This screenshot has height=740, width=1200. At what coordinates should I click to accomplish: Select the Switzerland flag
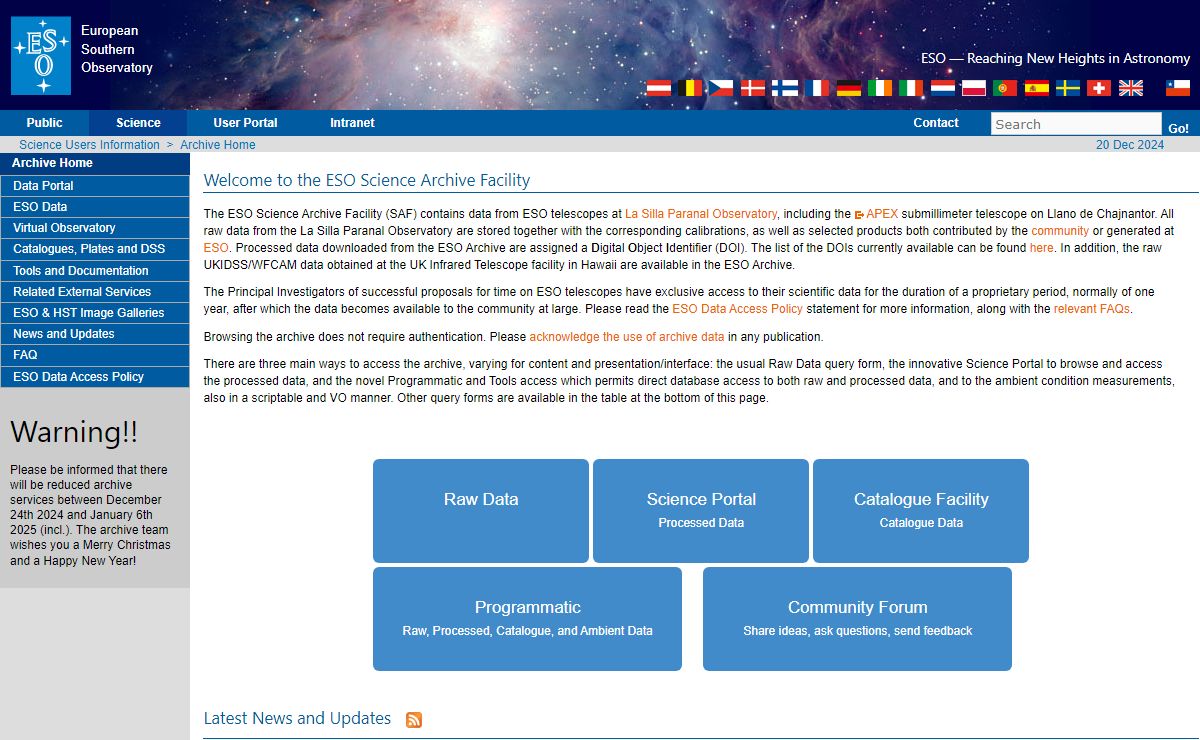tap(1099, 88)
